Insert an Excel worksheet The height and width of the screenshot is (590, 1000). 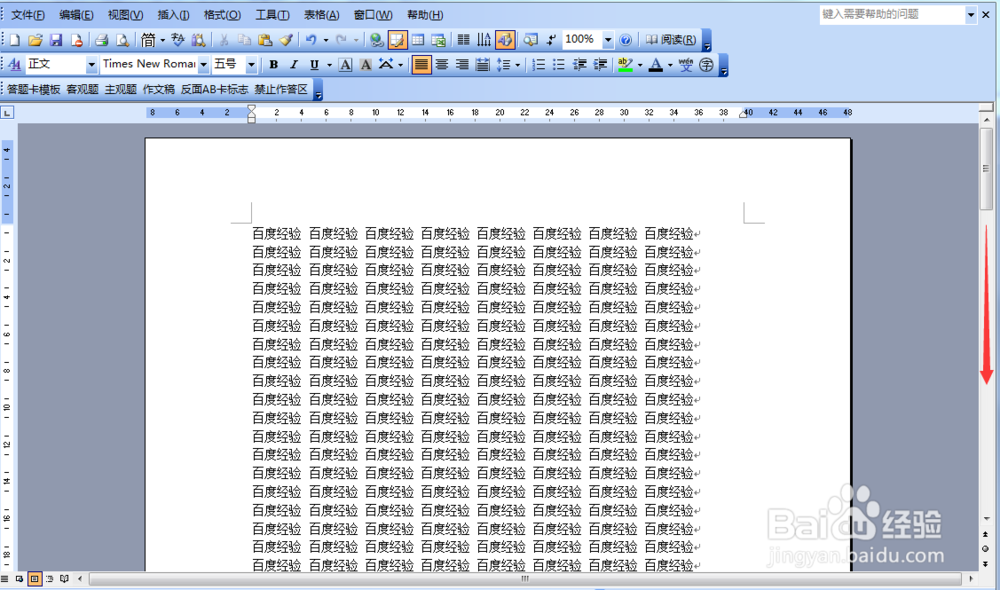(438, 40)
